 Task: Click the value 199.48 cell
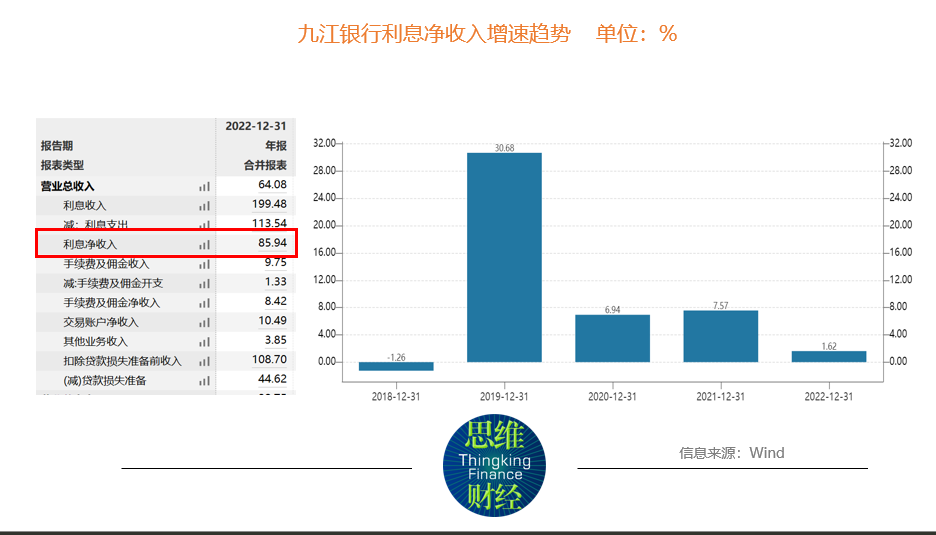point(269,204)
